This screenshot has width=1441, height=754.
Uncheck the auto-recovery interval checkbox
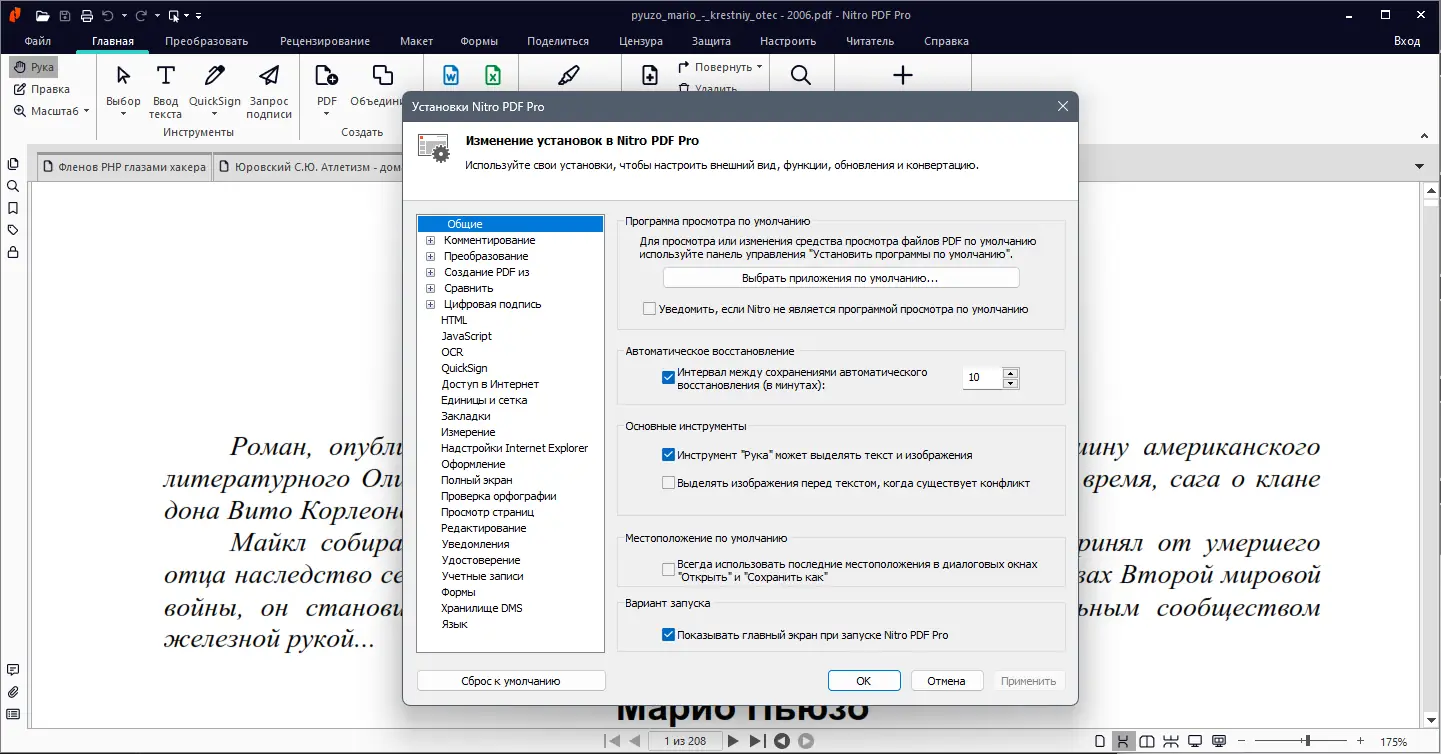[x=669, y=378]
